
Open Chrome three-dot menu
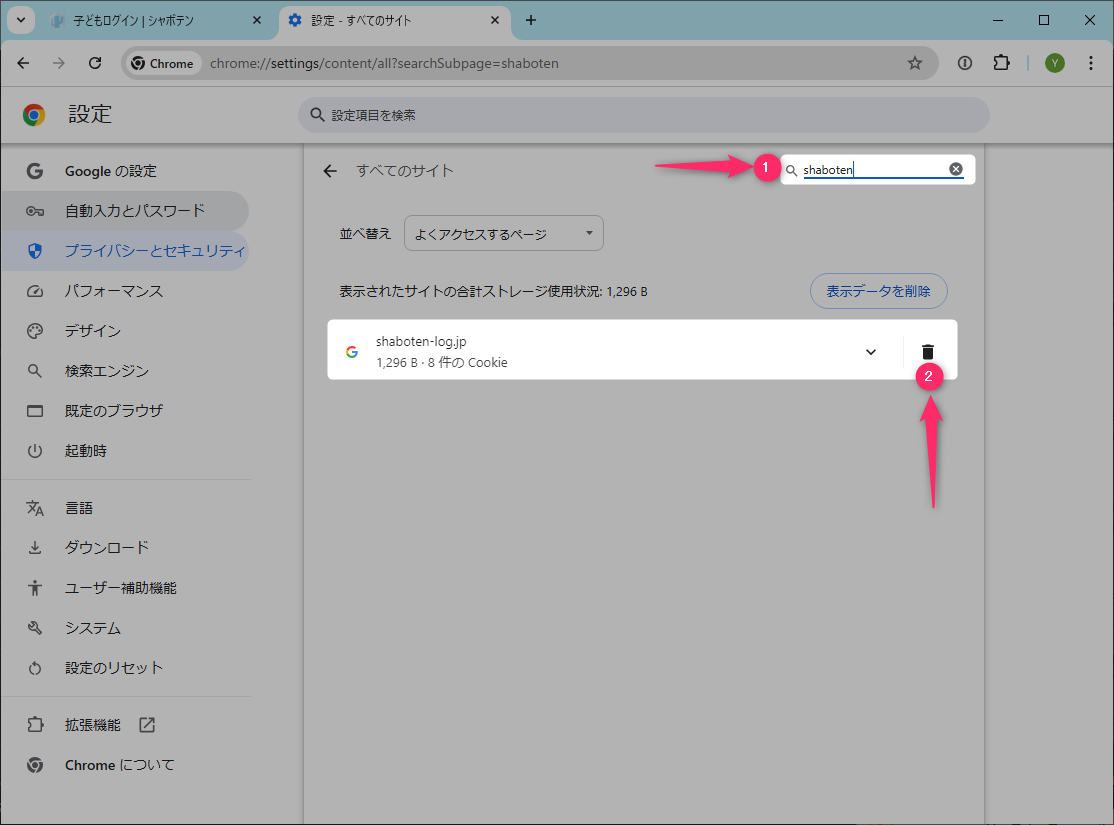click(1091, 63)
